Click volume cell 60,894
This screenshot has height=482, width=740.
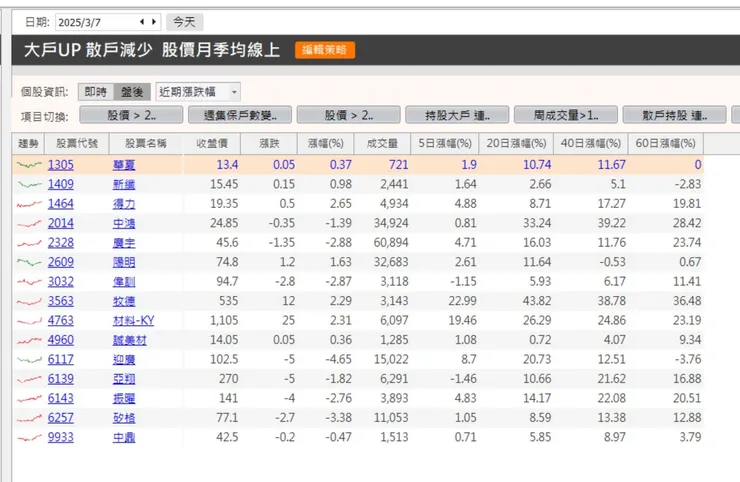[x=391, y=243]
